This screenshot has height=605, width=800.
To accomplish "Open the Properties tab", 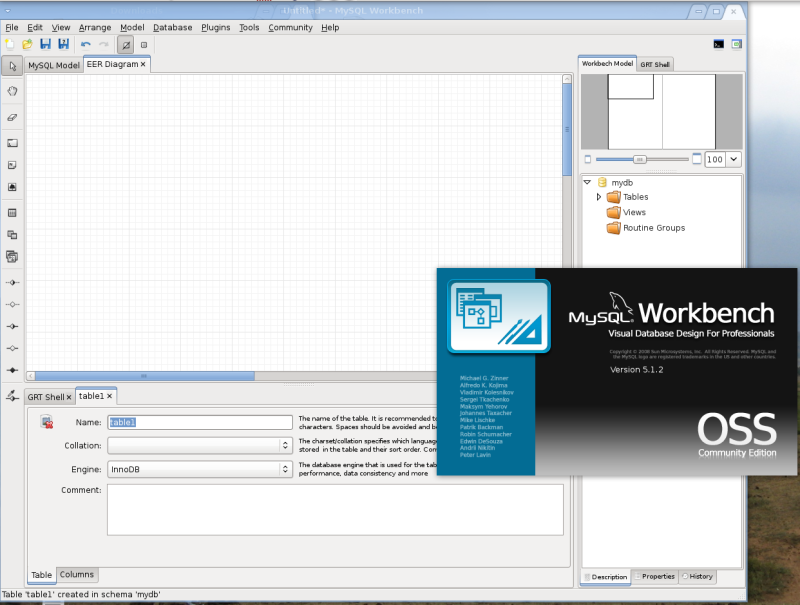I will point(655,576).
